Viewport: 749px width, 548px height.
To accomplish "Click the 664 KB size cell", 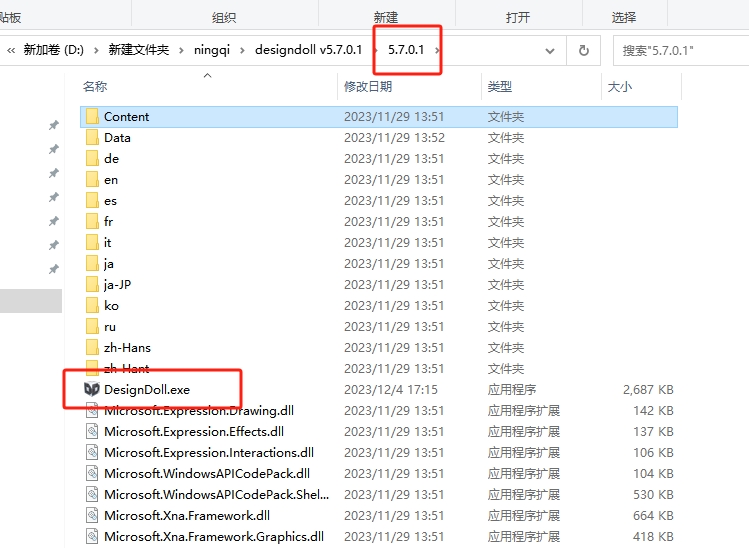I will pos(653,516).
